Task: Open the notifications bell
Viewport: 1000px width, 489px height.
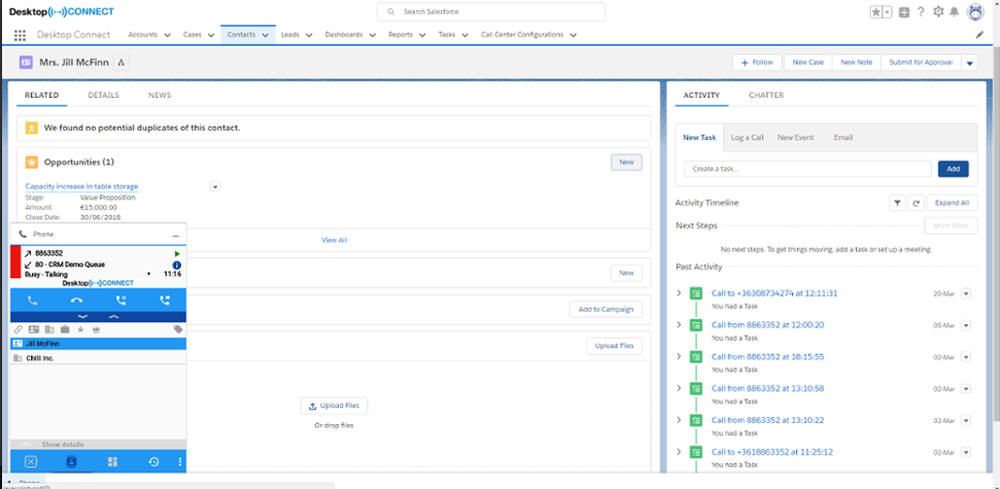Action: (x=955, y=12)
